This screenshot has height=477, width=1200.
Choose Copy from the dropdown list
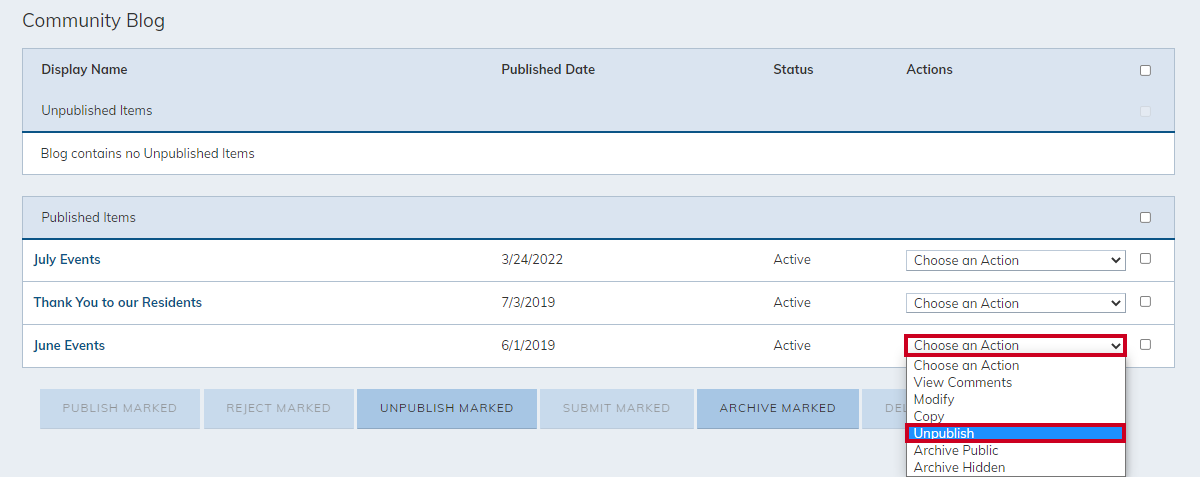pyautogui.click(x=1016, y=416)
